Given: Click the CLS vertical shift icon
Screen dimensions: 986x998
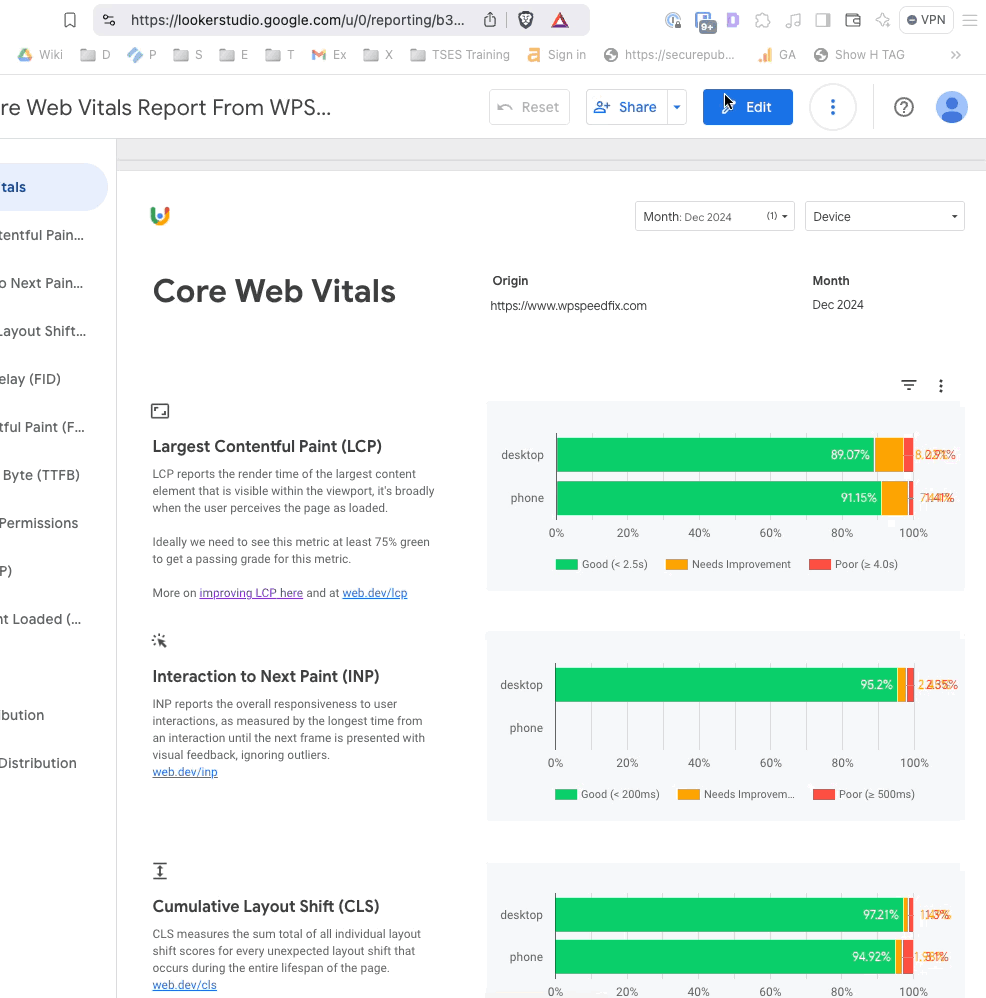Looking at the screenshot, I should pos(160,871).
